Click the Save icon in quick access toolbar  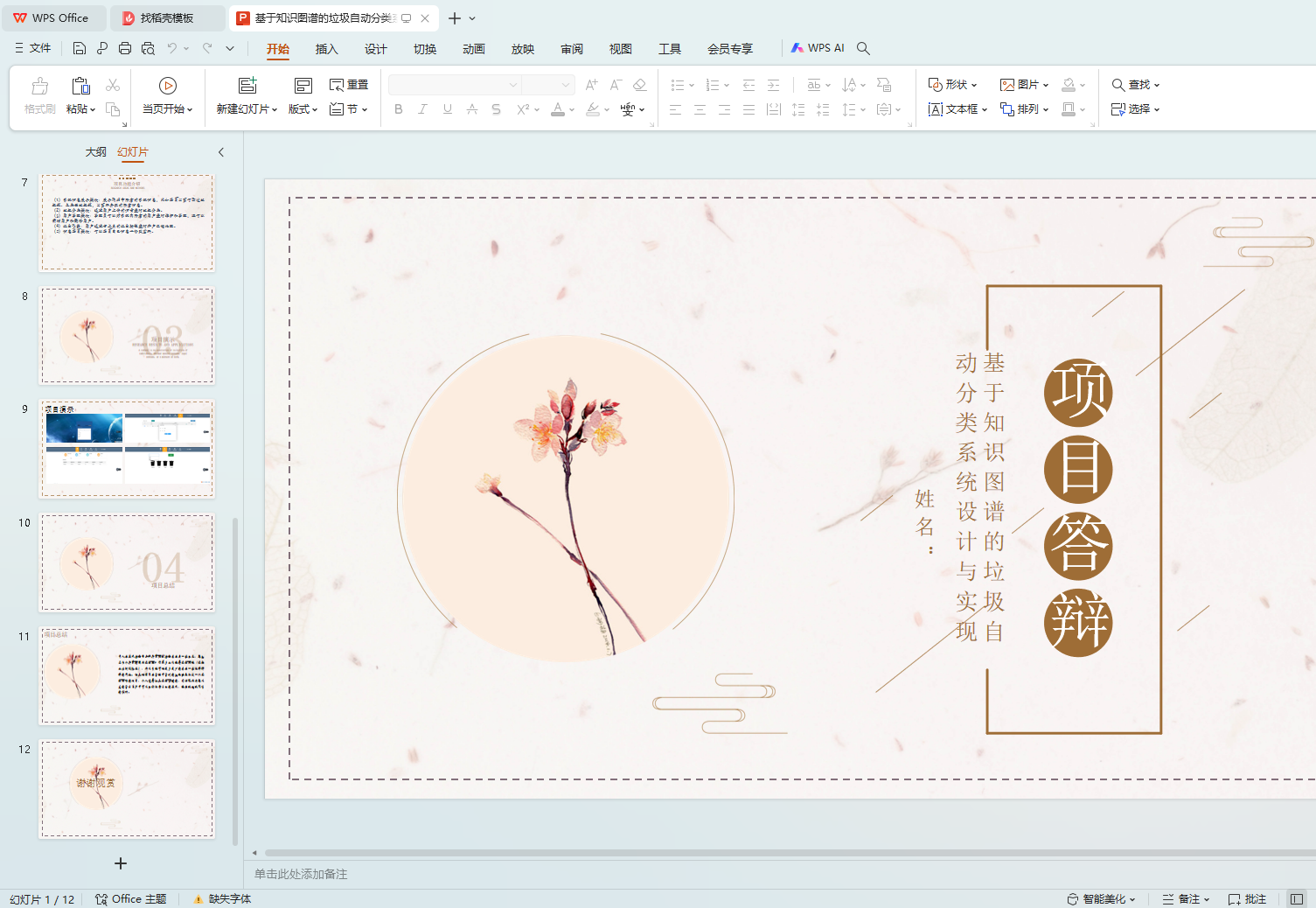(80, 48)
